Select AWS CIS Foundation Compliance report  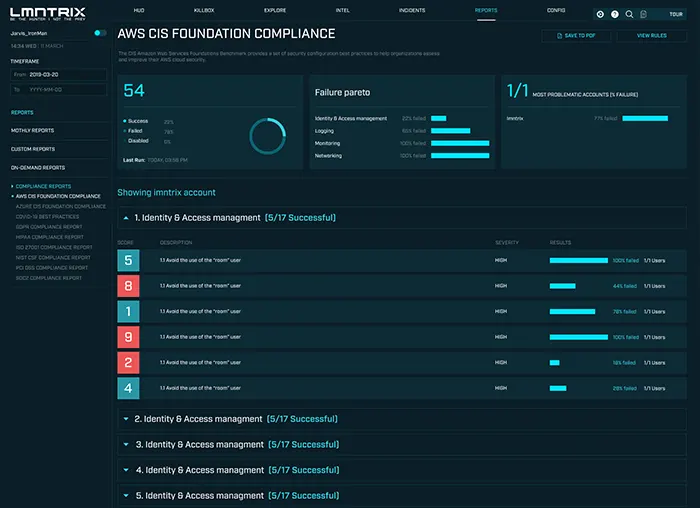(x=58, y=196)
